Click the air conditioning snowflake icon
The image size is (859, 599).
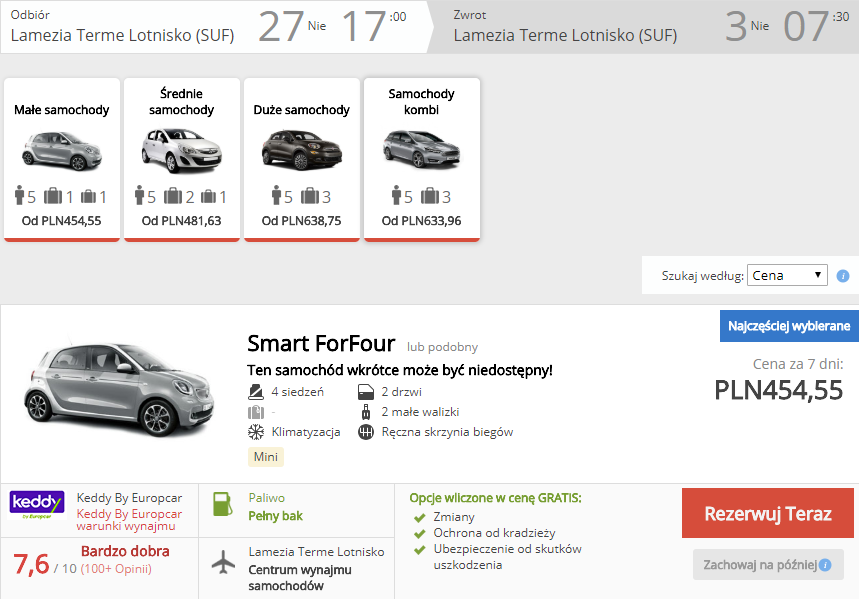click(x=256, y=432)
